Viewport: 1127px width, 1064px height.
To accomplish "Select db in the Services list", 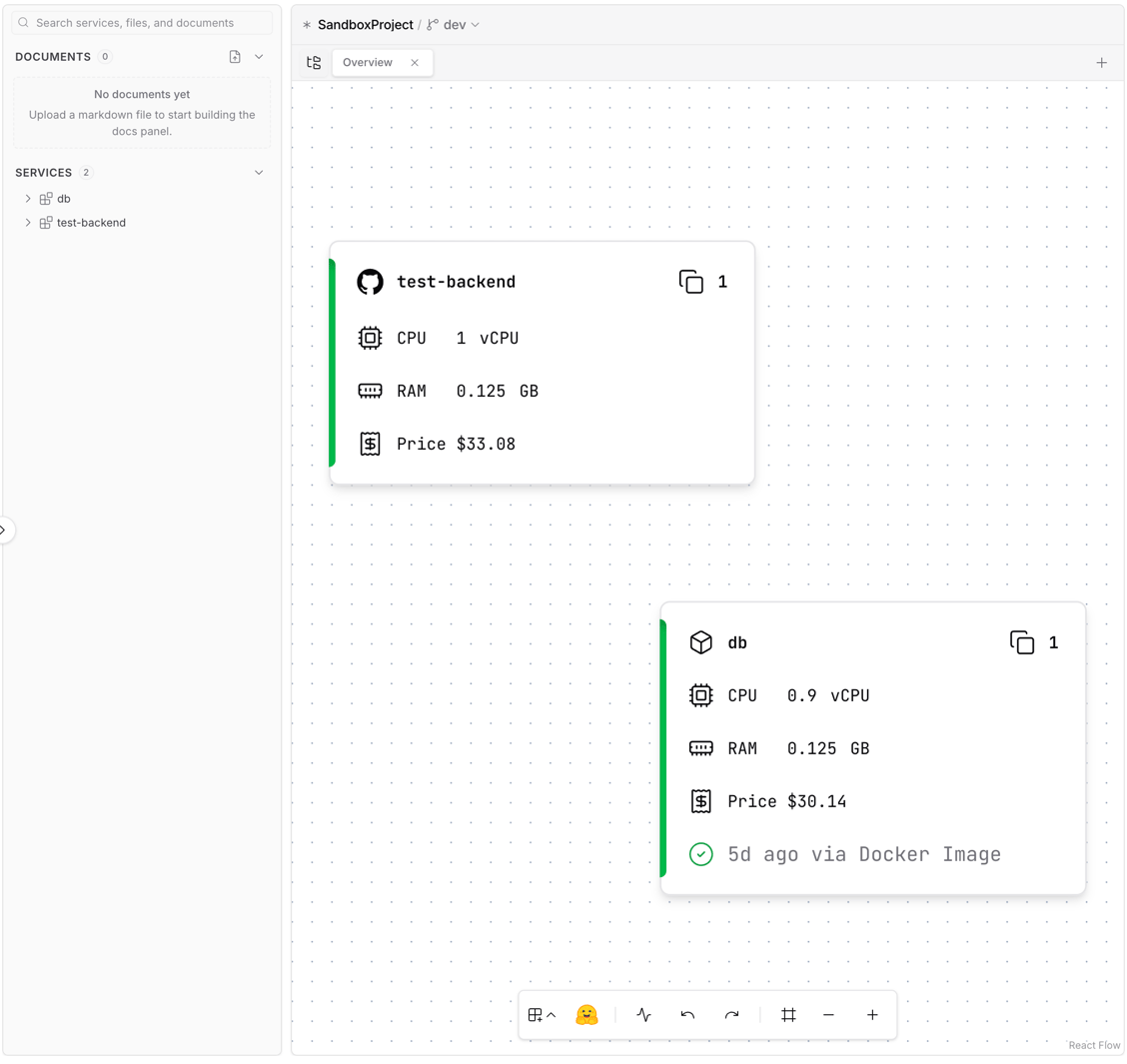I will [x=64, y=199].
